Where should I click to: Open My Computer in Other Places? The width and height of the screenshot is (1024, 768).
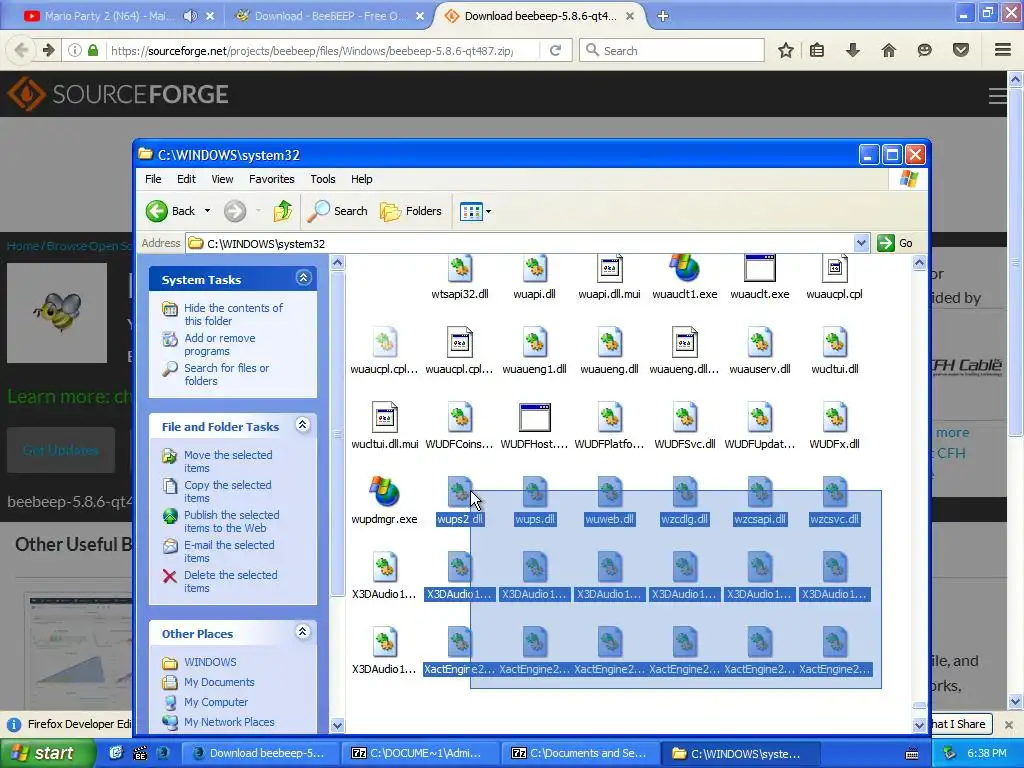coord(216,702)
